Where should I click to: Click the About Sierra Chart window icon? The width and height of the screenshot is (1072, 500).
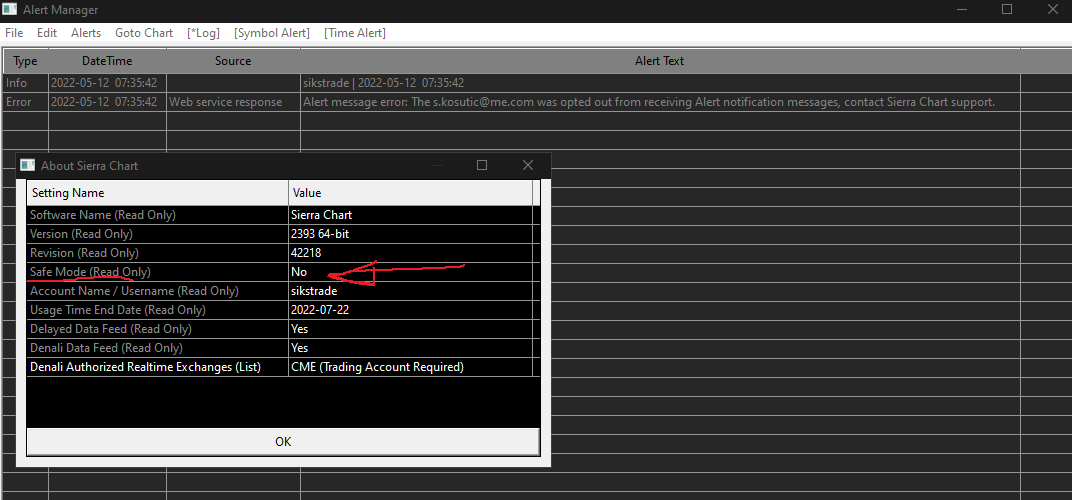[27, 166]
